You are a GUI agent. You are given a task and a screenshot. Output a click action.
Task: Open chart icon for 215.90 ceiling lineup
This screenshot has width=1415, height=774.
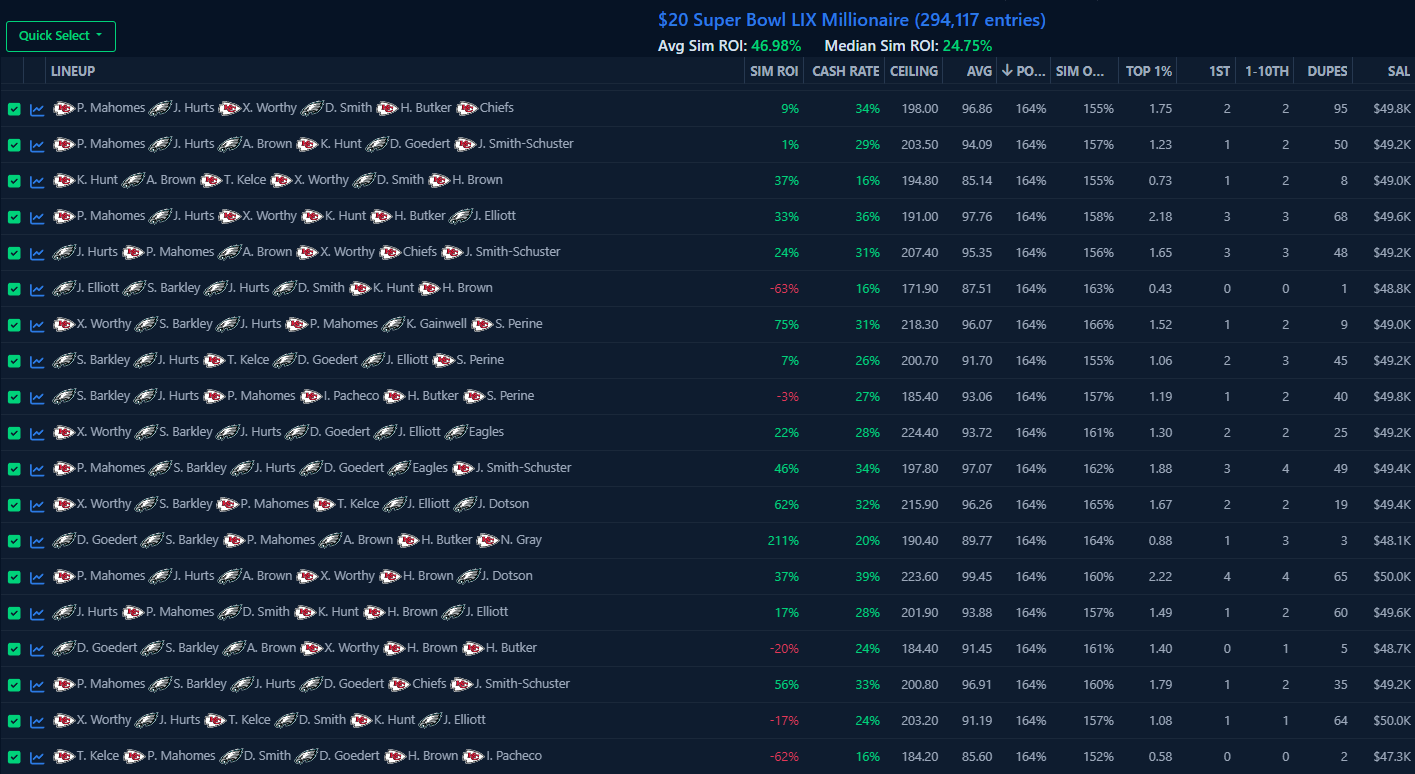[x=37, y=505]
